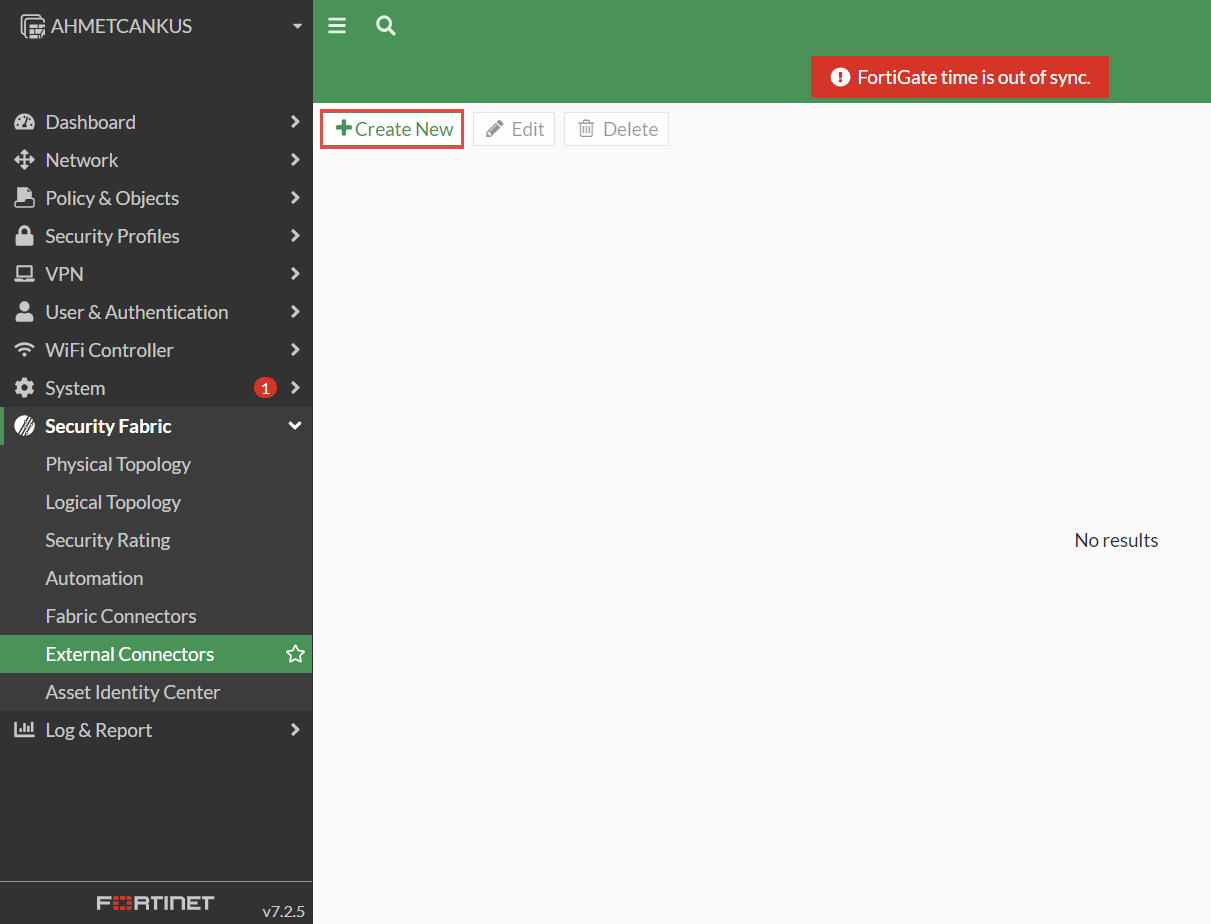Click the FortiGate time out of sync alert
The width and height of the screenshot is (1211, 924).
[960, 77]
